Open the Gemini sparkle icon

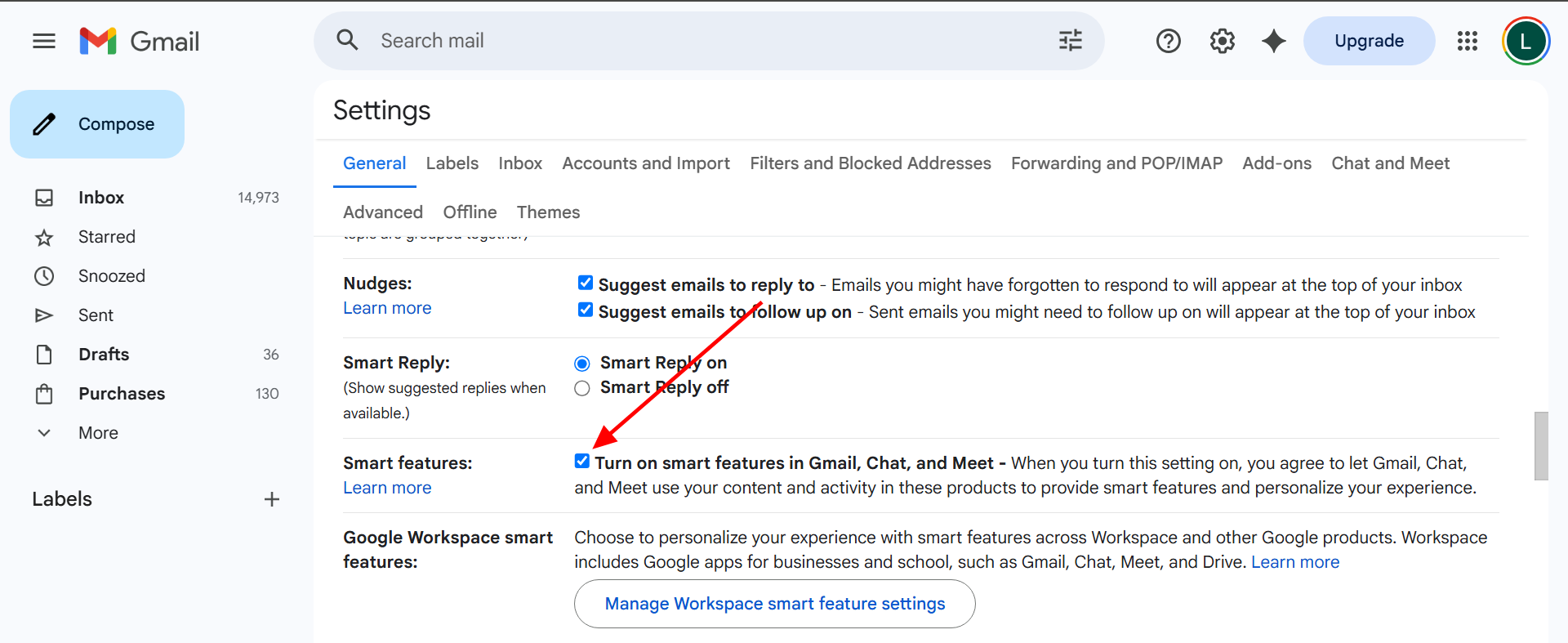[1273, 41]
